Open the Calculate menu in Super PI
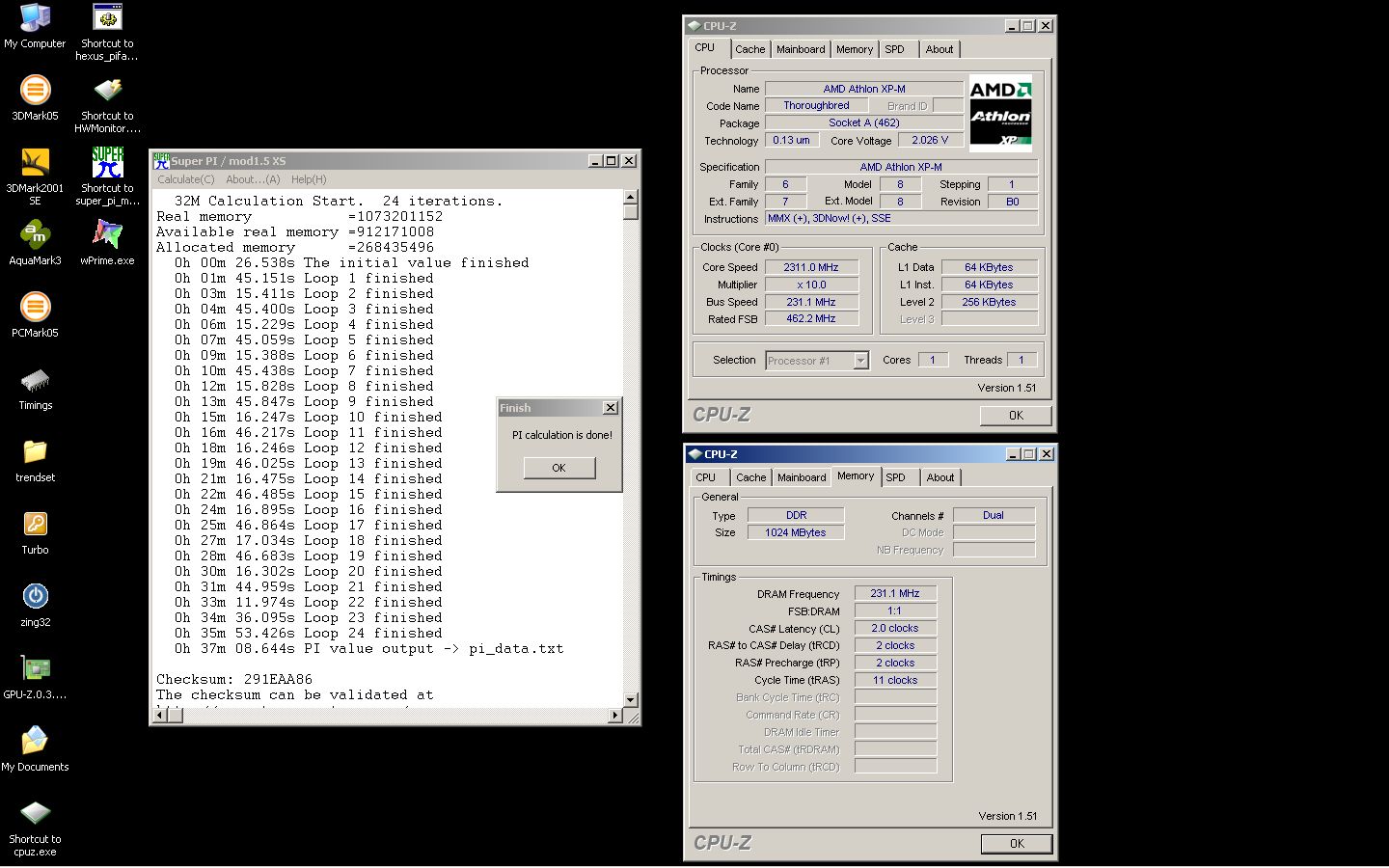Screen dimensions: 1389x868 186,179
